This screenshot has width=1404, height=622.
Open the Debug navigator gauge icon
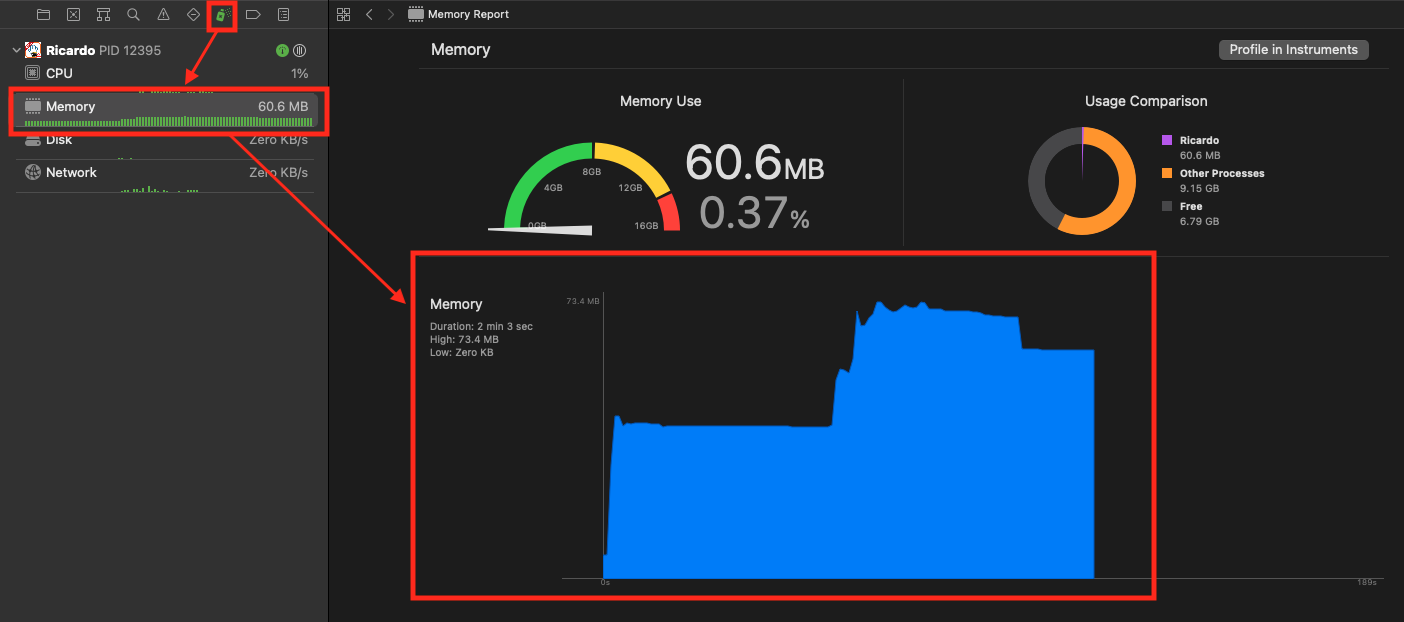click(221, 14)
